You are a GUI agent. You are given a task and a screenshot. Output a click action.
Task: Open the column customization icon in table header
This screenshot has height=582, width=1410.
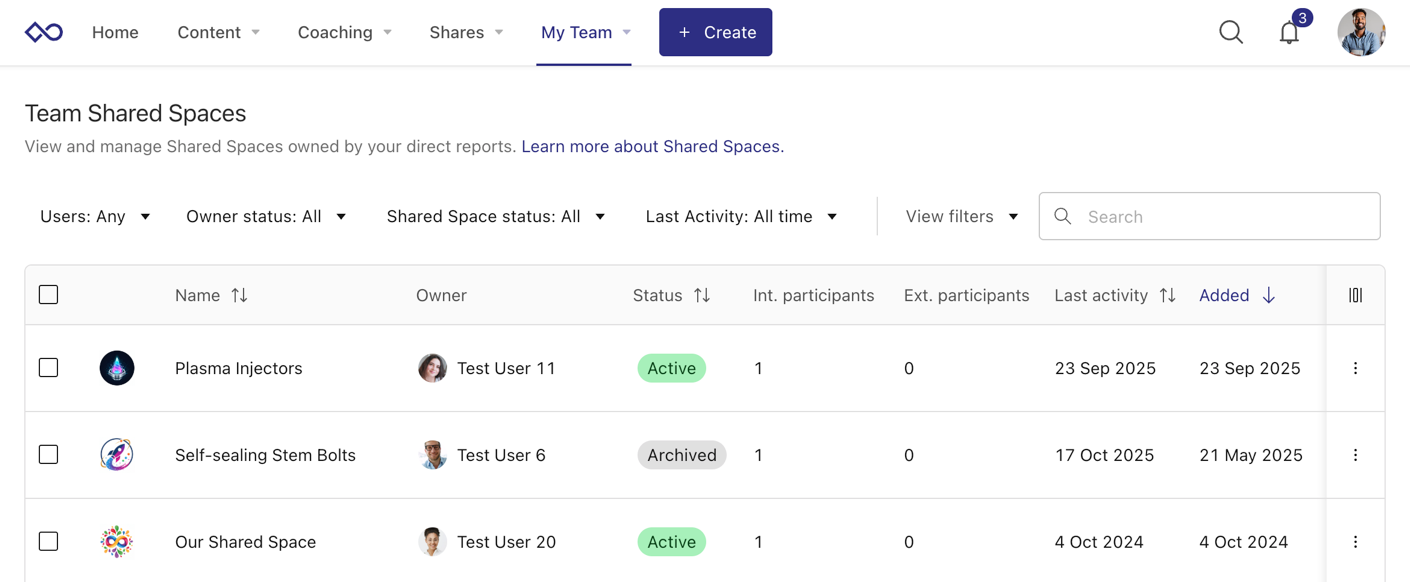(x=1355, y=294)
